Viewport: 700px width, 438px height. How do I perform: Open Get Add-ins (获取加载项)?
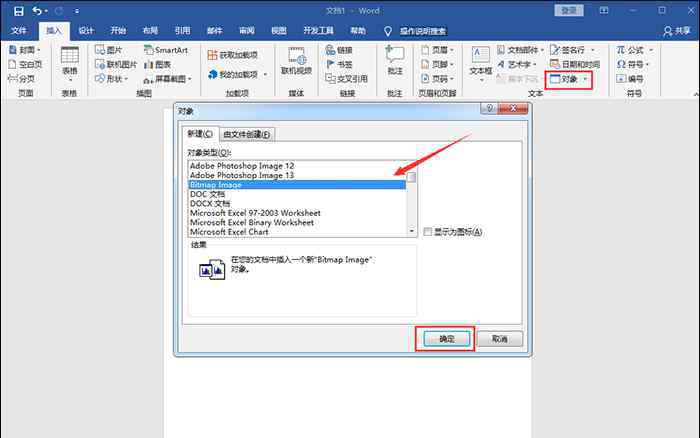pos(233,55)
